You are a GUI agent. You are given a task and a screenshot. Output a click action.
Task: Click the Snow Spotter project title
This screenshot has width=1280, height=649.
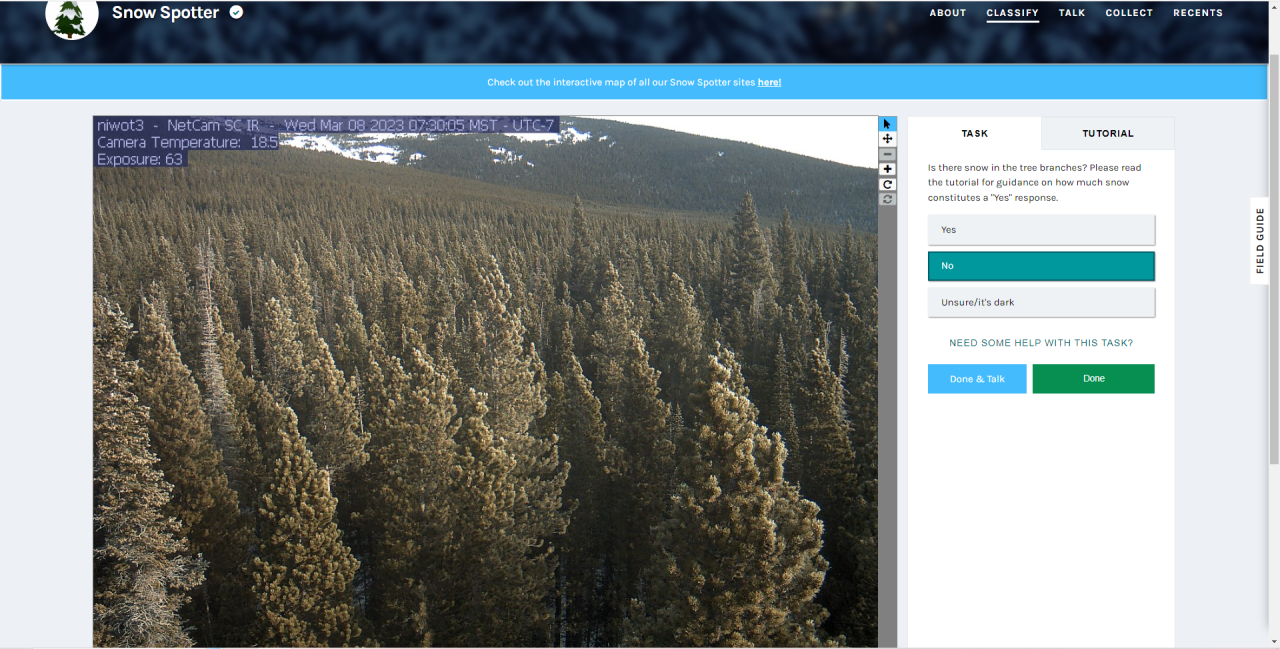point(165,13)
